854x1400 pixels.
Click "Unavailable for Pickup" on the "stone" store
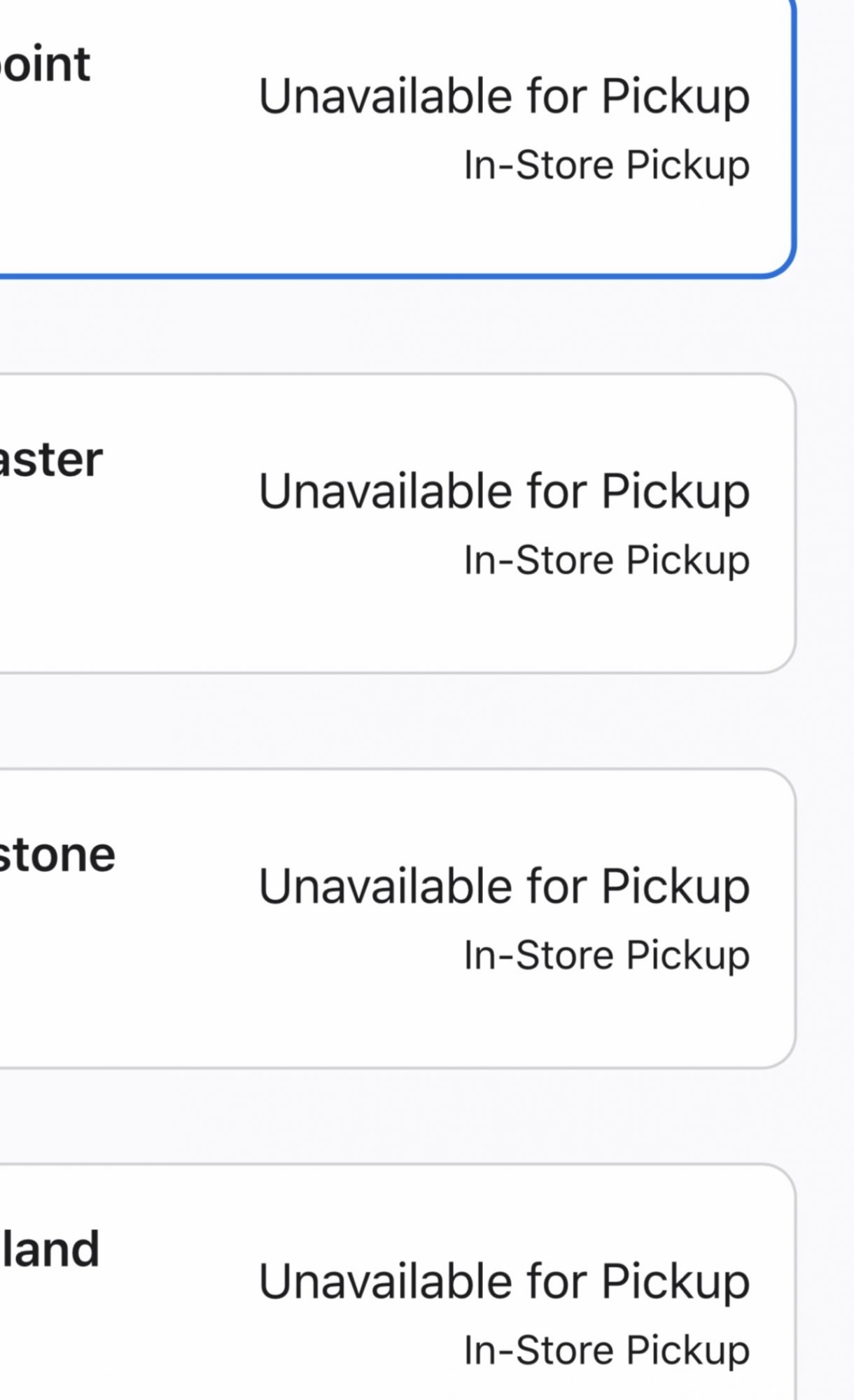[x=504, y=887]
